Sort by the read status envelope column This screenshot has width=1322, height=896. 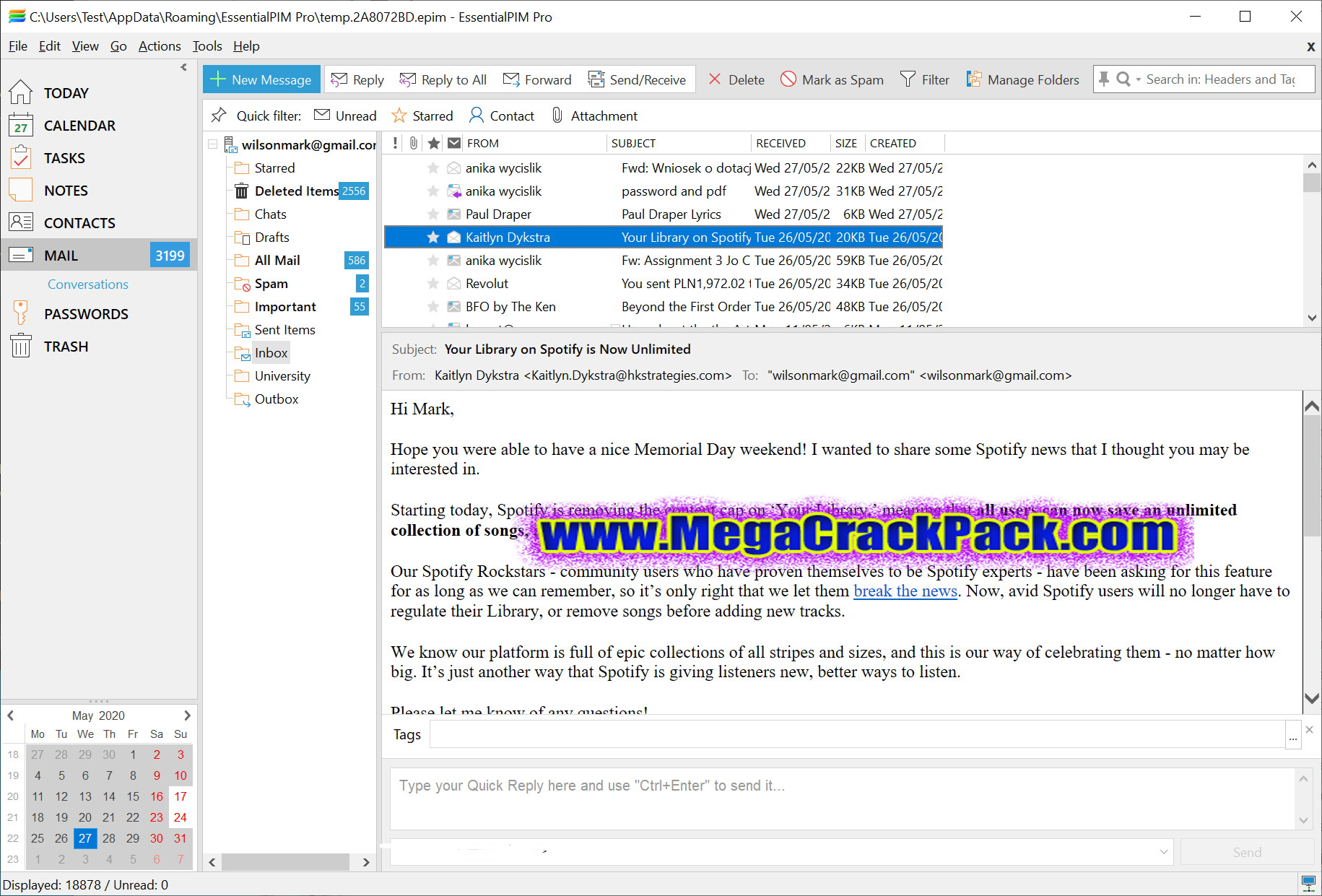[454, 143]
